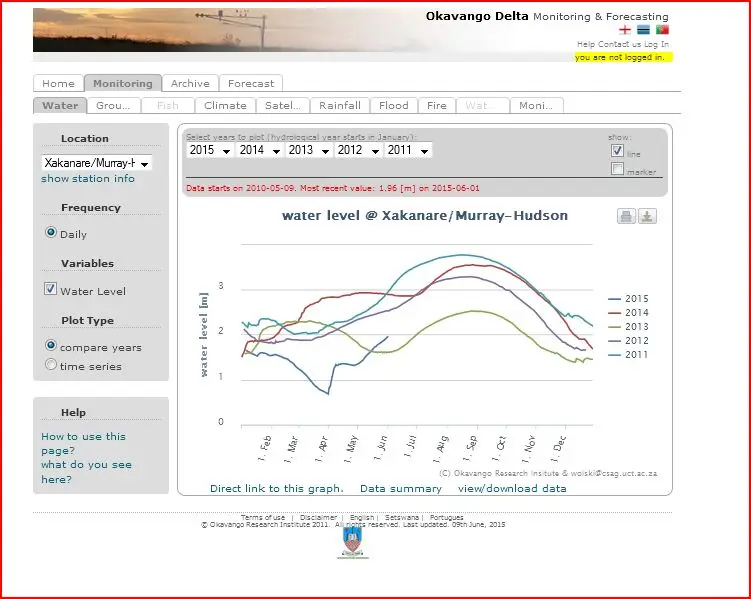This screenshot has height=599, width=751.
Task: Open 'what do you see here?' help
Action: (x=86, y=472)
